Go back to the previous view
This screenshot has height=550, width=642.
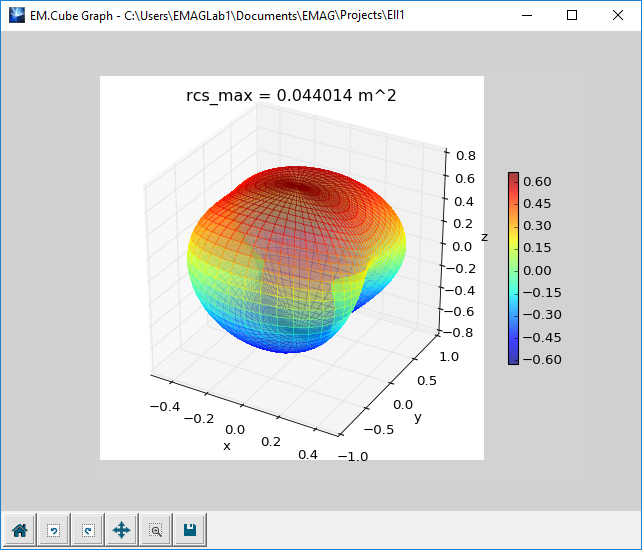tap(54, 530)
